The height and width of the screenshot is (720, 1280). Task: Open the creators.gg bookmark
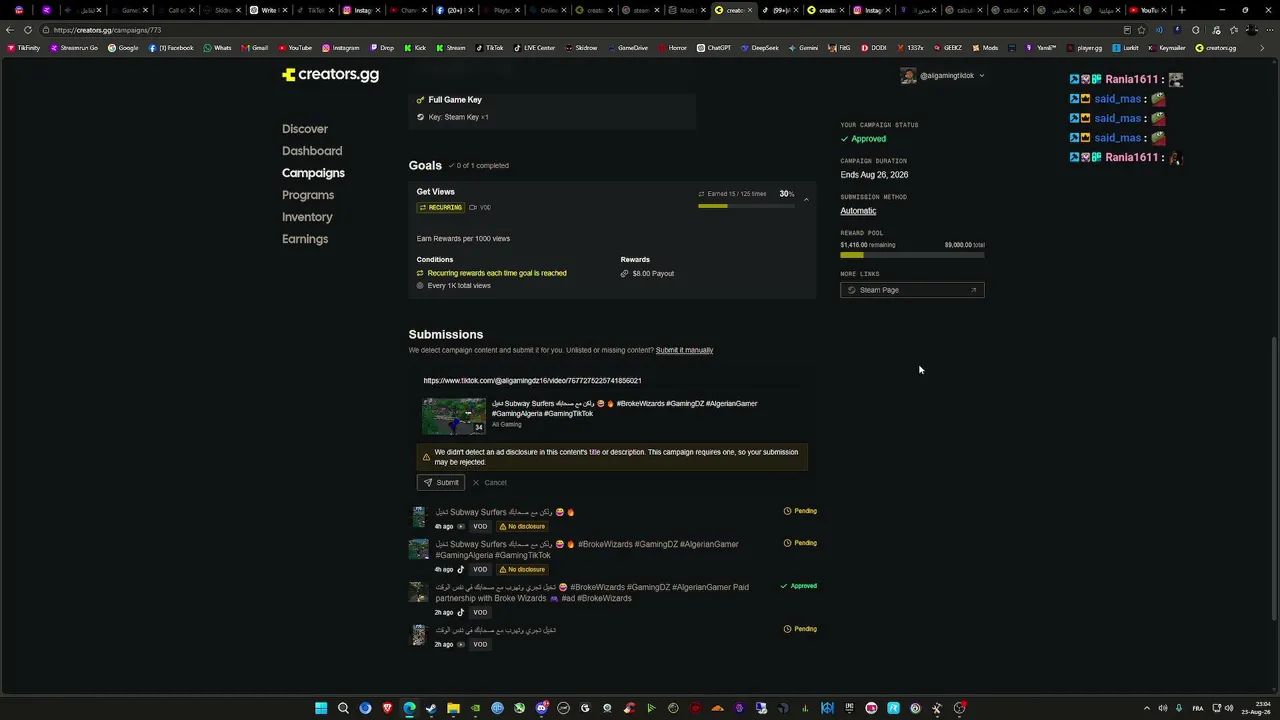coord(1216,48)
